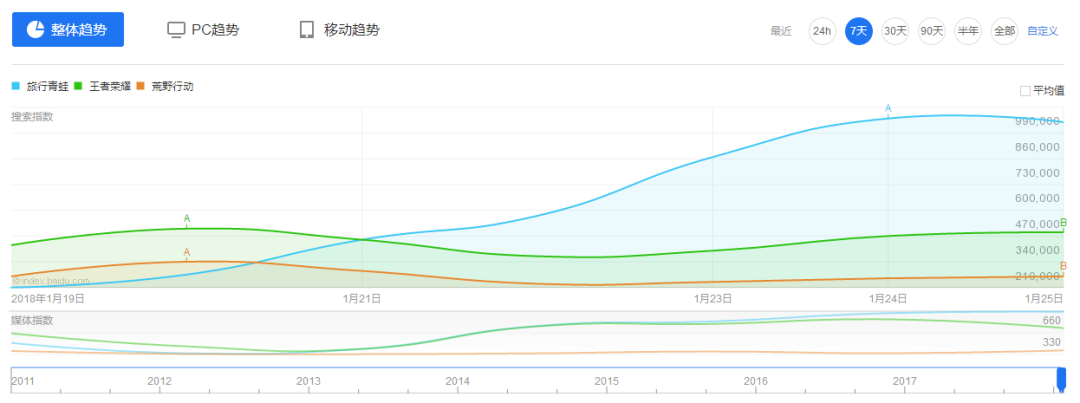
Task: Click the 最近 recent label
Action: (781, 31)
